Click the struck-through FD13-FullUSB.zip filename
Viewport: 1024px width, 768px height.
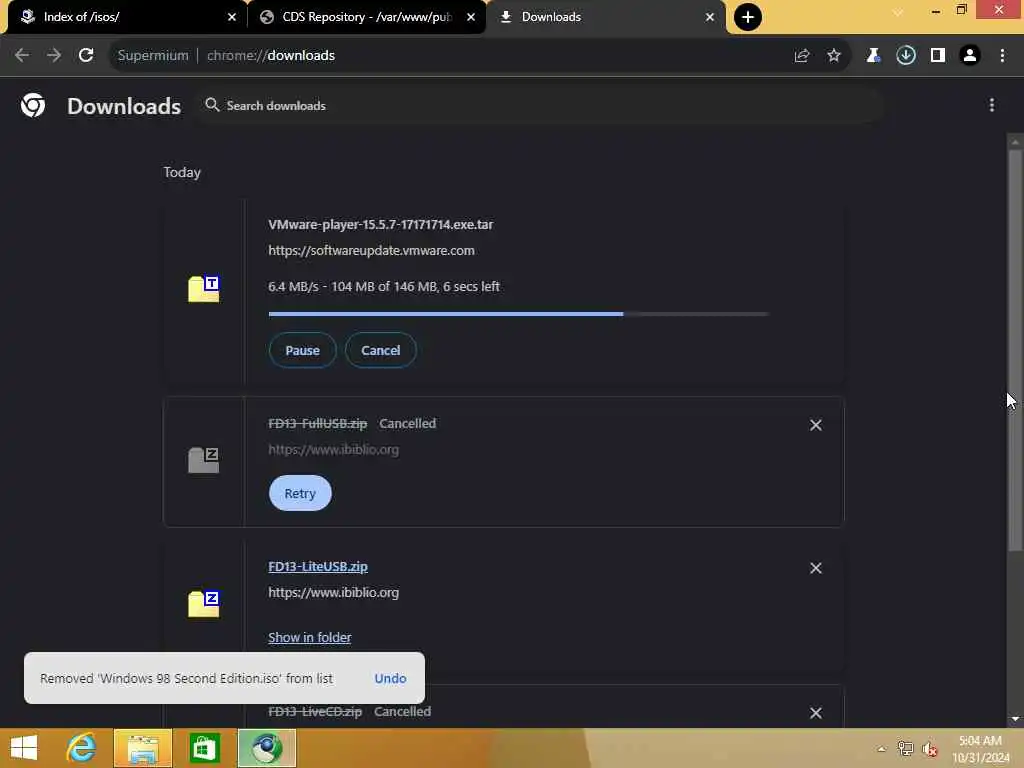tap(318, 424)
